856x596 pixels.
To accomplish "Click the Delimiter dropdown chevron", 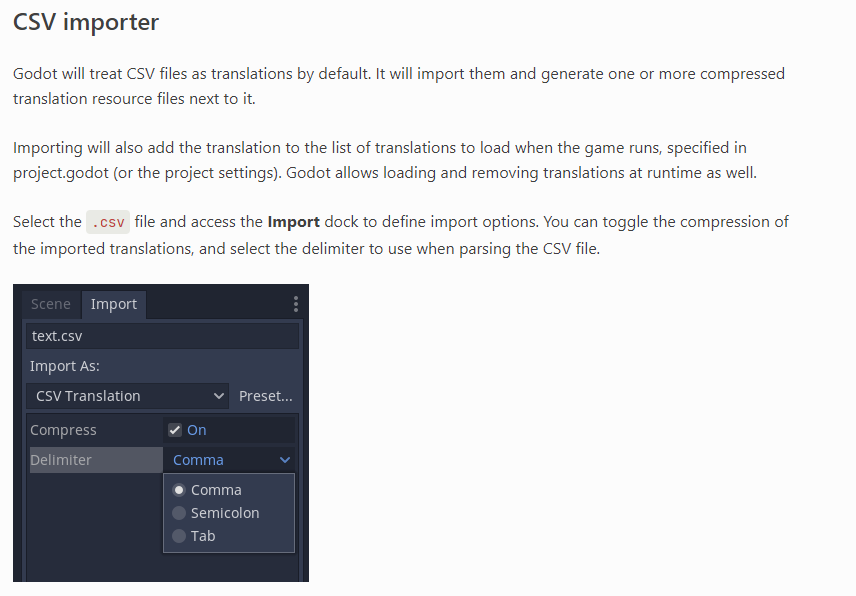I will 287,460.
